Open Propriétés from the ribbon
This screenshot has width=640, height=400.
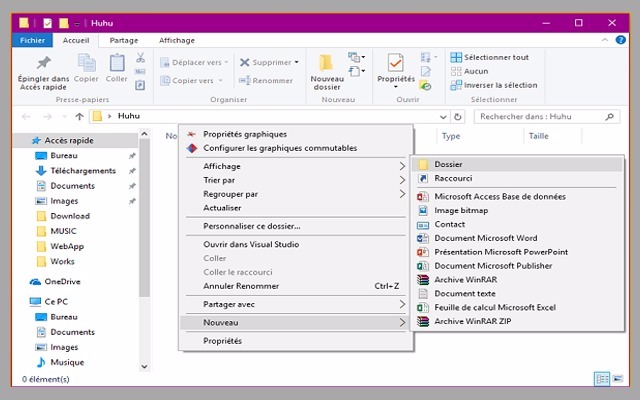pyautogui.click(x=395, y=66)
